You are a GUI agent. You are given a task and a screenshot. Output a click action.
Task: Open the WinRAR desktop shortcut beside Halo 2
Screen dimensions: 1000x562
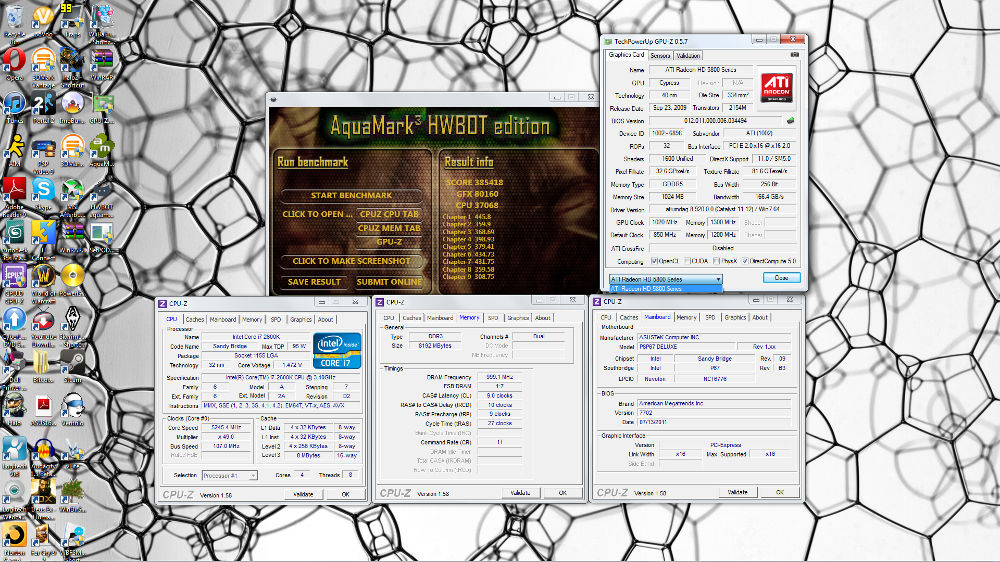coord(101,62)
